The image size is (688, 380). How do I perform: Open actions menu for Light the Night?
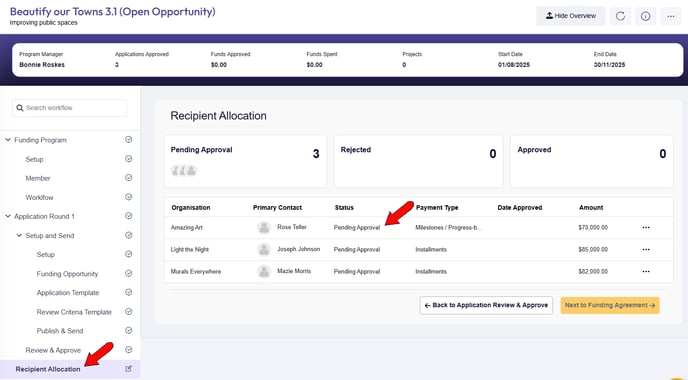(646, 250)
